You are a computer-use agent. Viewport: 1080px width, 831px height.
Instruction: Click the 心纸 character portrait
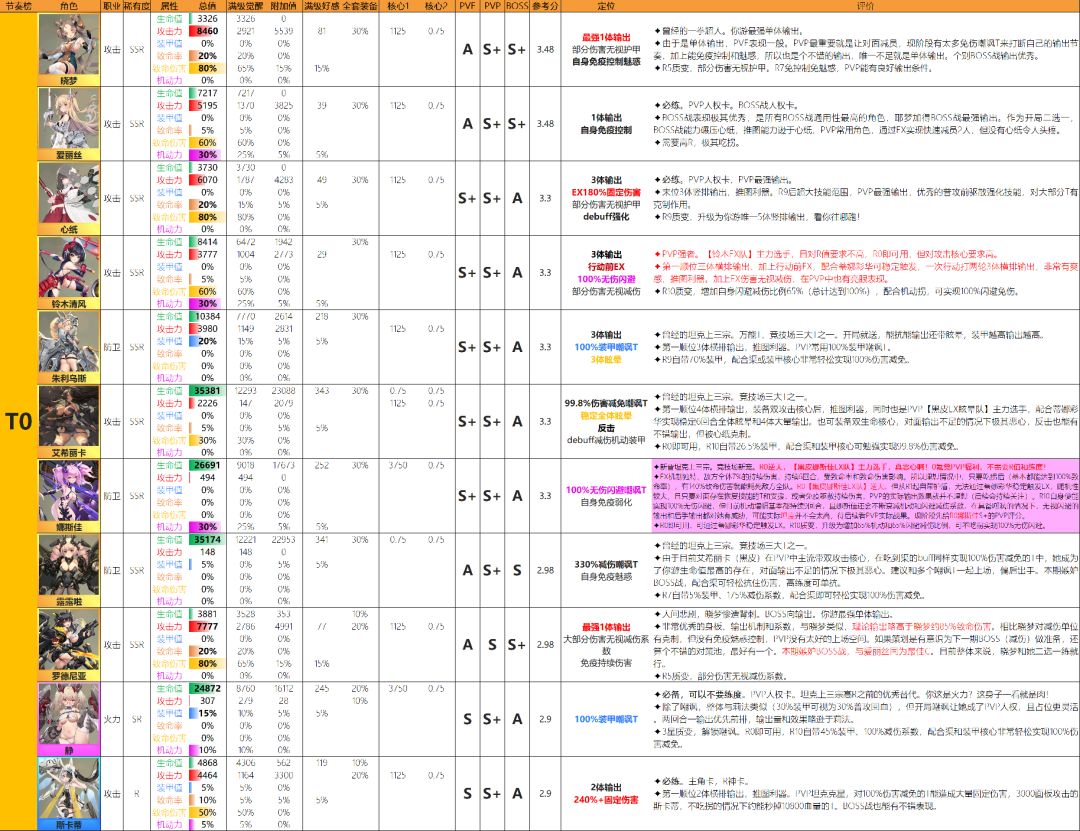tap(69, 193)
